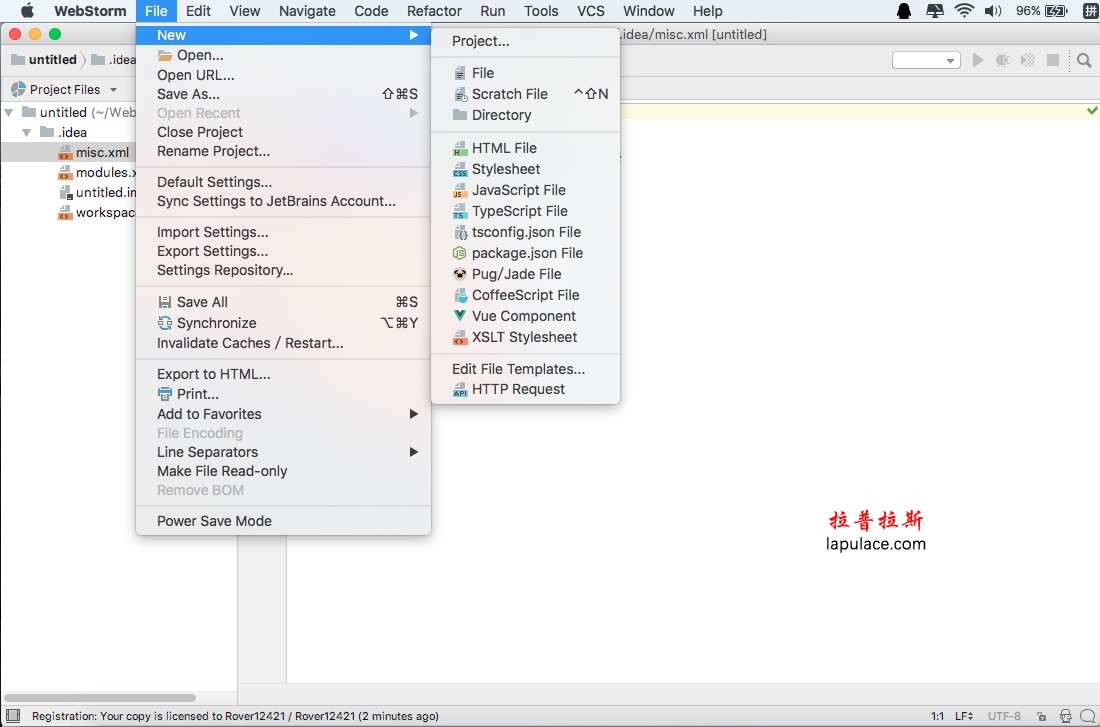Image resolution: width=1100 pixels, height=727 pixels.
Task: Click the Run play icon in toolbar
Action: point(977,60)
